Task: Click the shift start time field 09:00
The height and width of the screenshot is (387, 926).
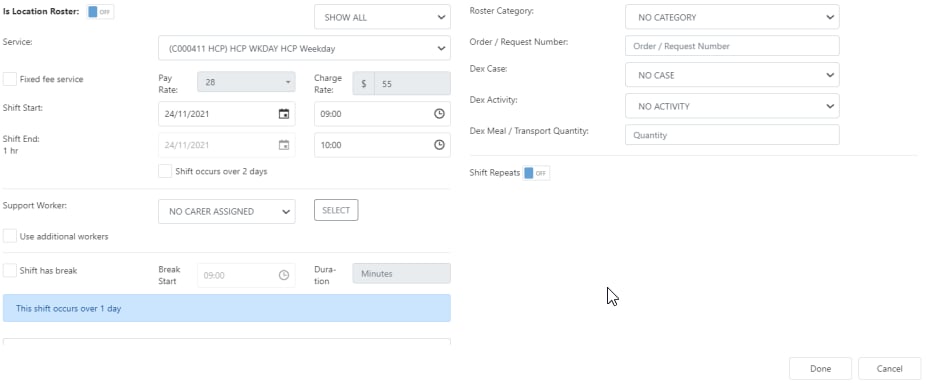Action: tap(382, 114)
